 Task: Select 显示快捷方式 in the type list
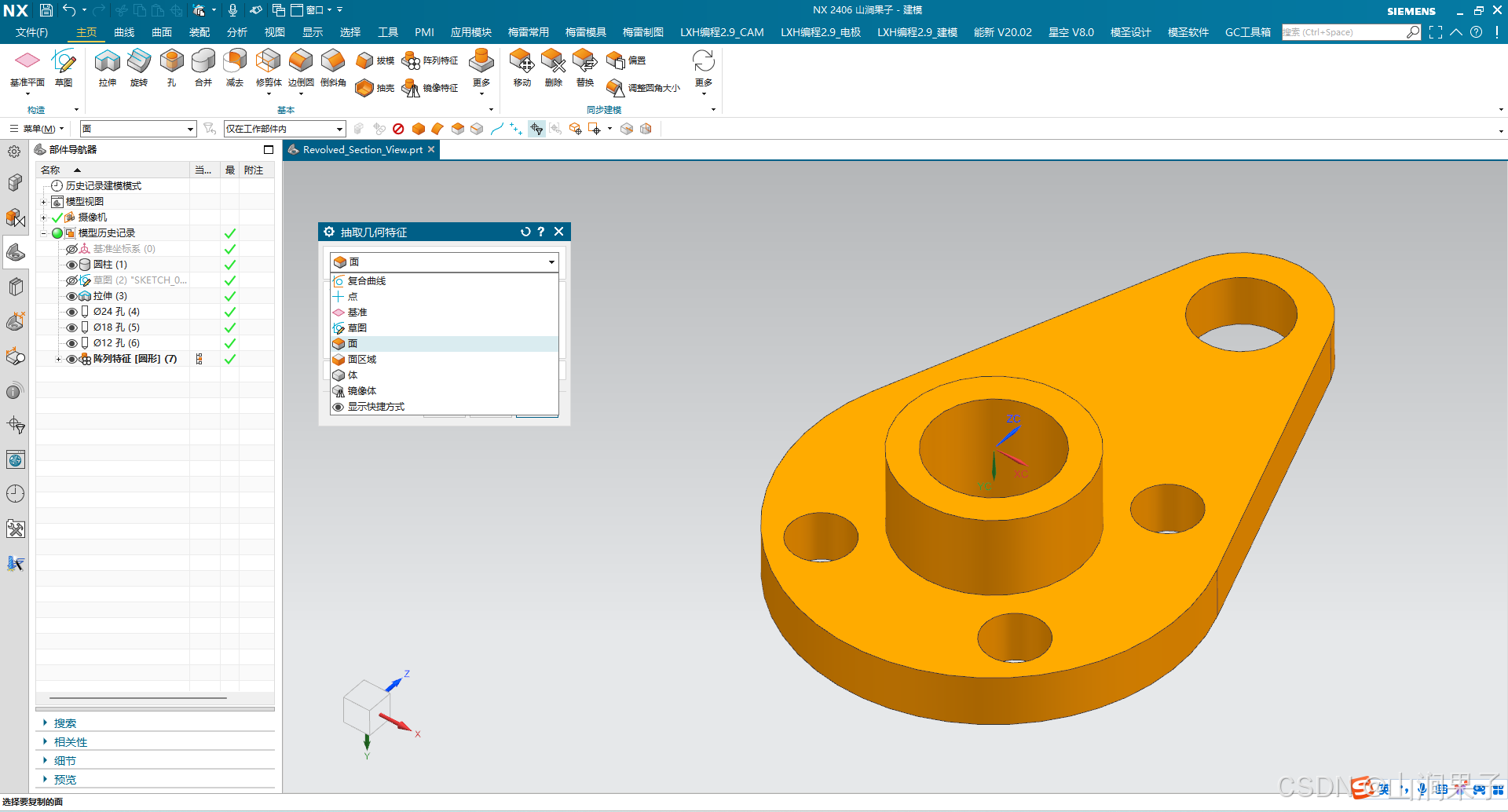(x=444, y=407)
